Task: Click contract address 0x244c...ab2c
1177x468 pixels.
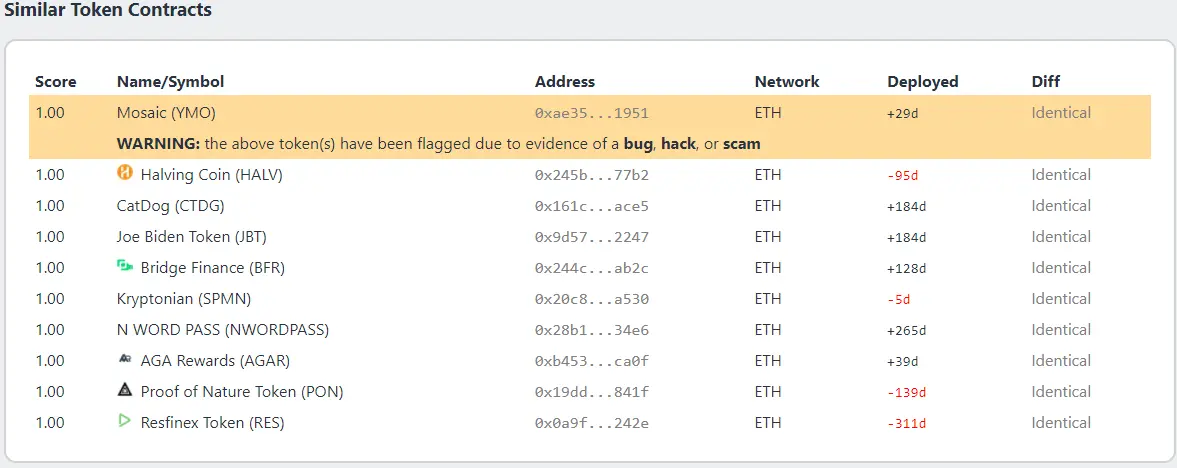Action: (x=592, y=268)
